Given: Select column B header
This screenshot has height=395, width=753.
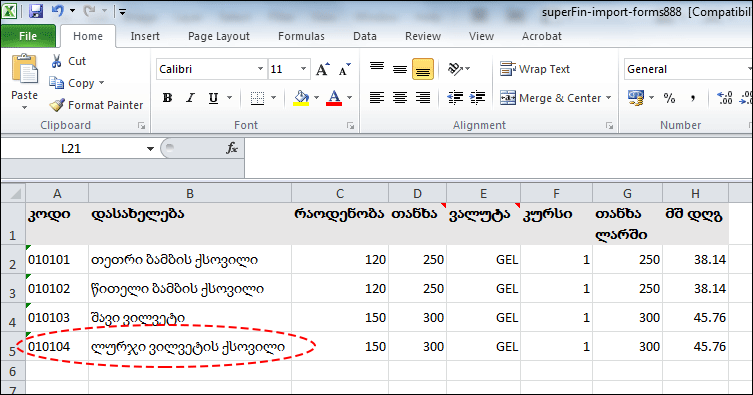Looking at the screenshot, I should tap(190, 193).
